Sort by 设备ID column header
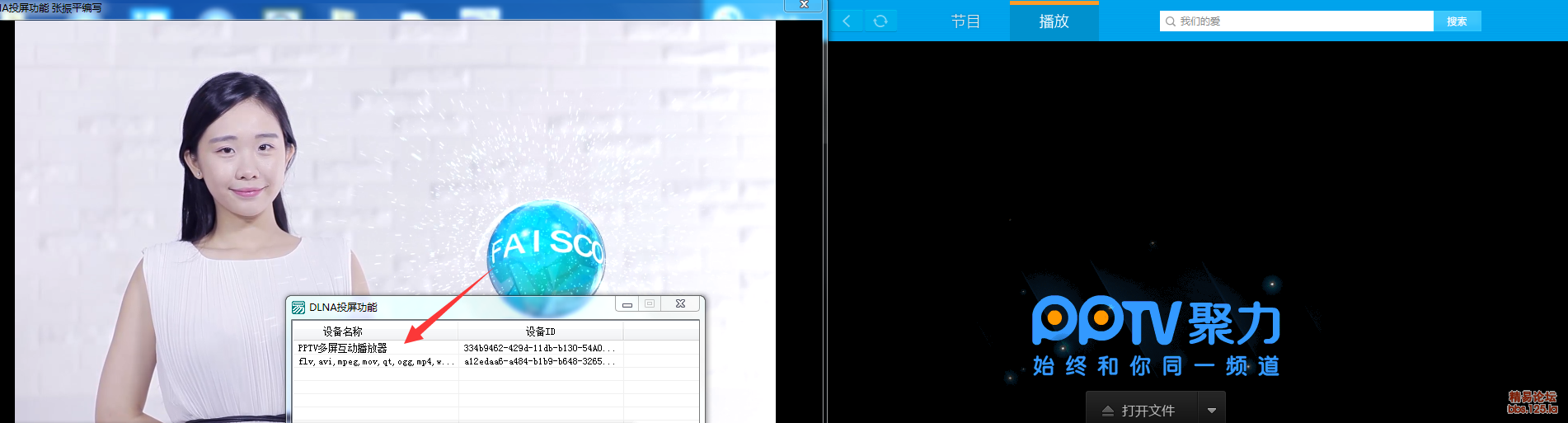Image resolution: width=1568 pixels, height=423 pixels. 541,331
